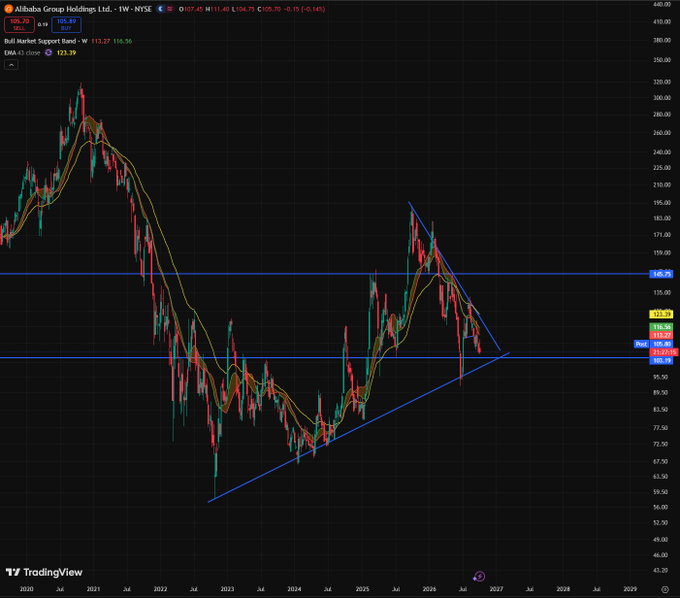Click the close value C105.70

tap(269, 9)
